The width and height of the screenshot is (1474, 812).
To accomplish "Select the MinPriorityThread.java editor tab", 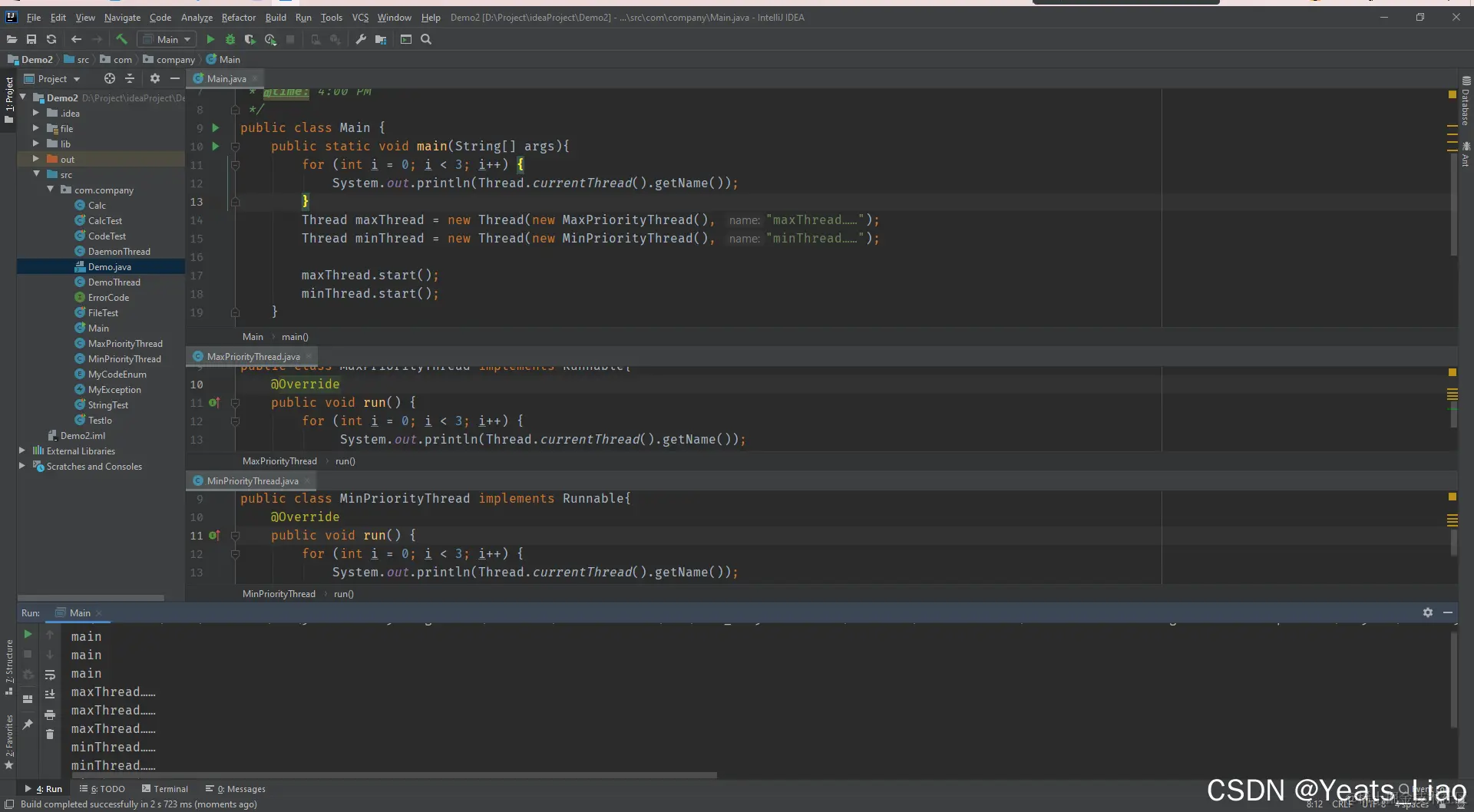I will click(x=252, y=480).
